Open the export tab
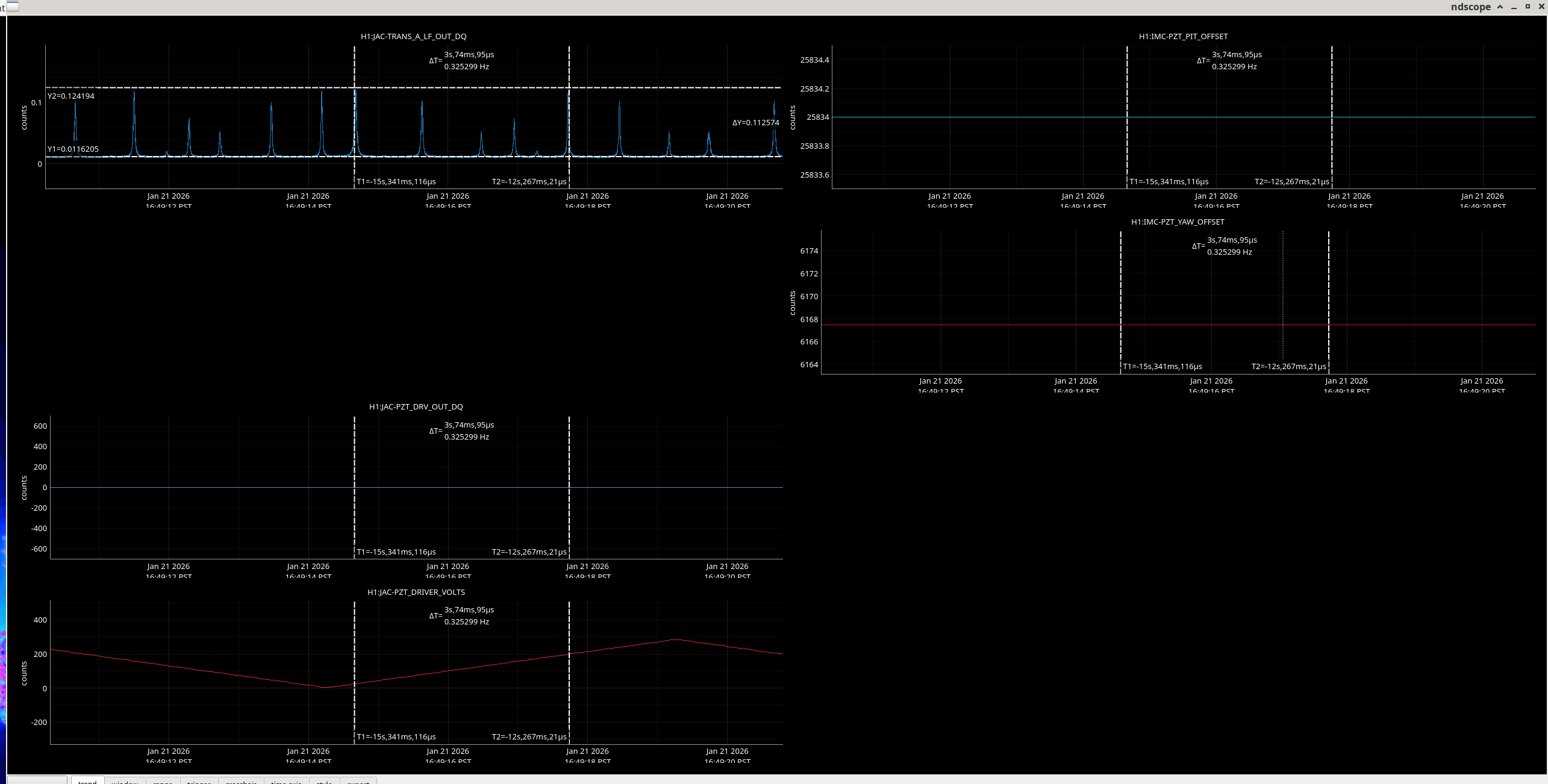1548x784 pixels. point(358,781)
